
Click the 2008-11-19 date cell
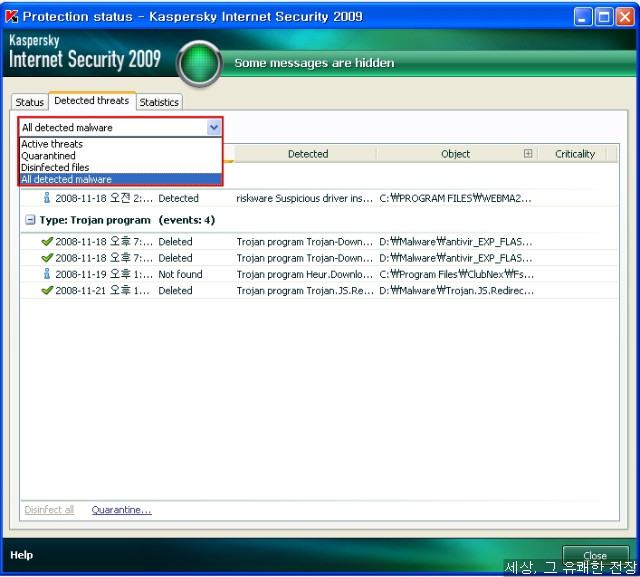pyautogui.click(x=104, y=274)
